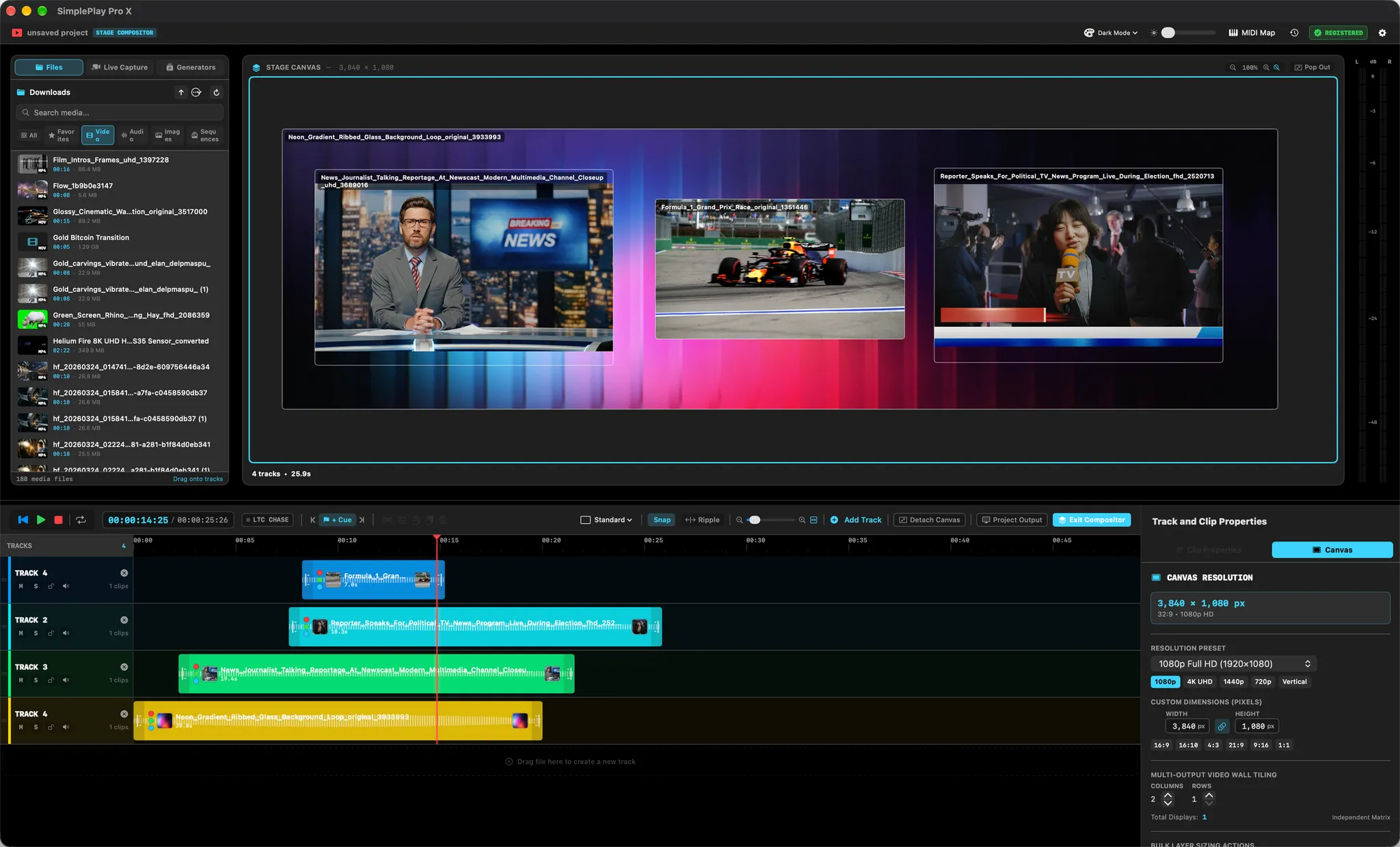
Task: Select the Gold Bitcoin Transition media item
Action: (x=120, y=241)
